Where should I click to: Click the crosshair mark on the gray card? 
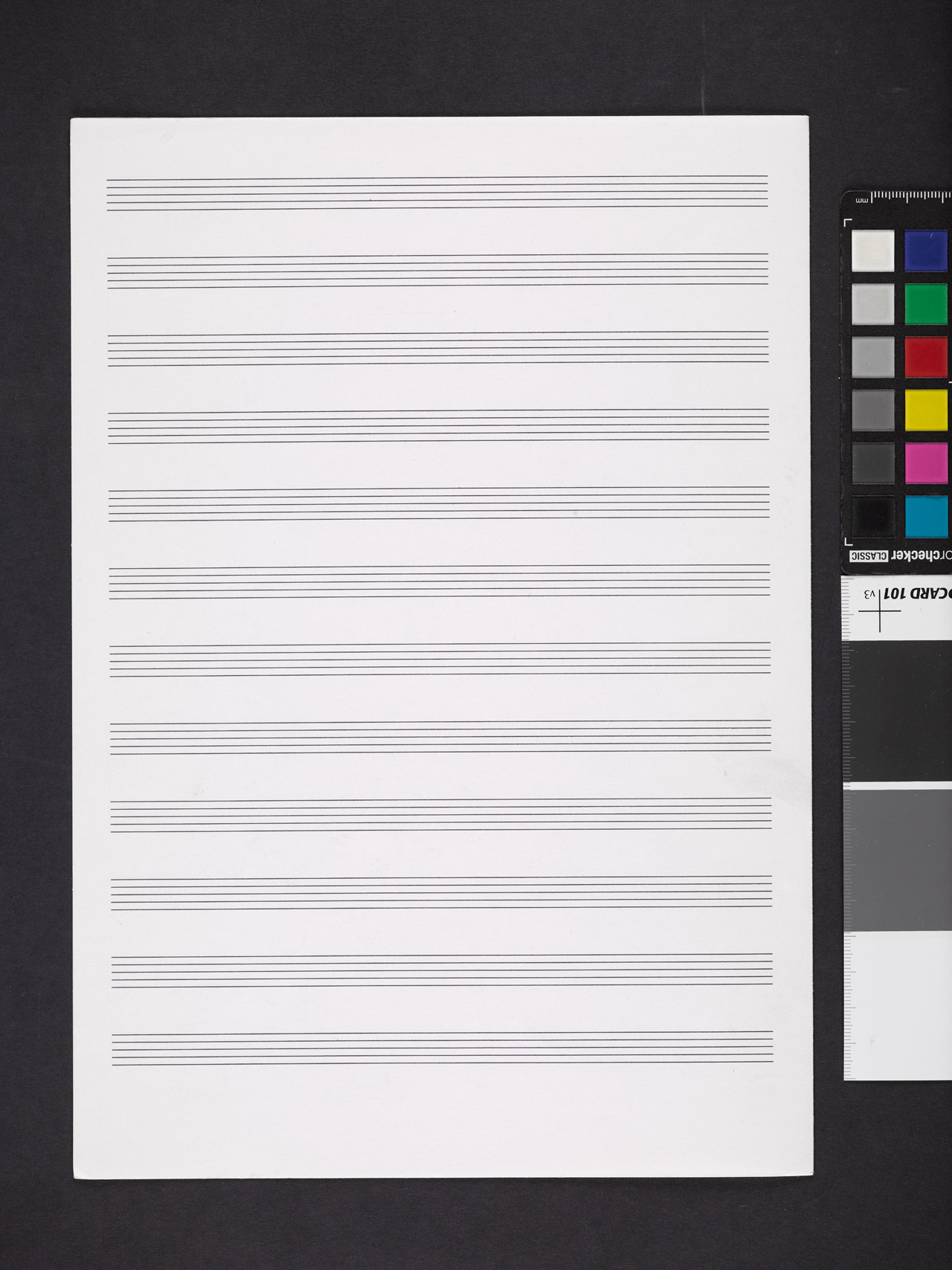click(879, 612)
